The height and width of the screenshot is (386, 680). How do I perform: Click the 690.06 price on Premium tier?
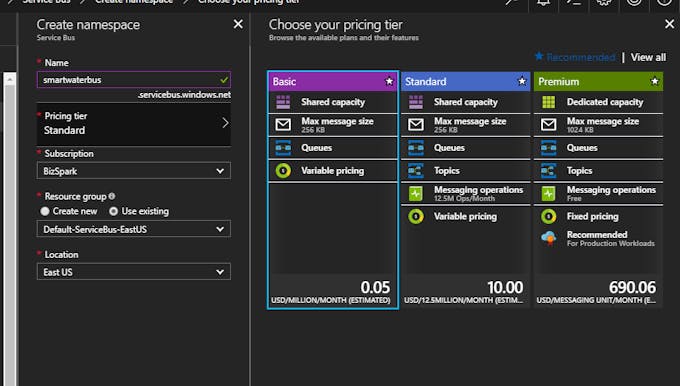pos(632,288)
